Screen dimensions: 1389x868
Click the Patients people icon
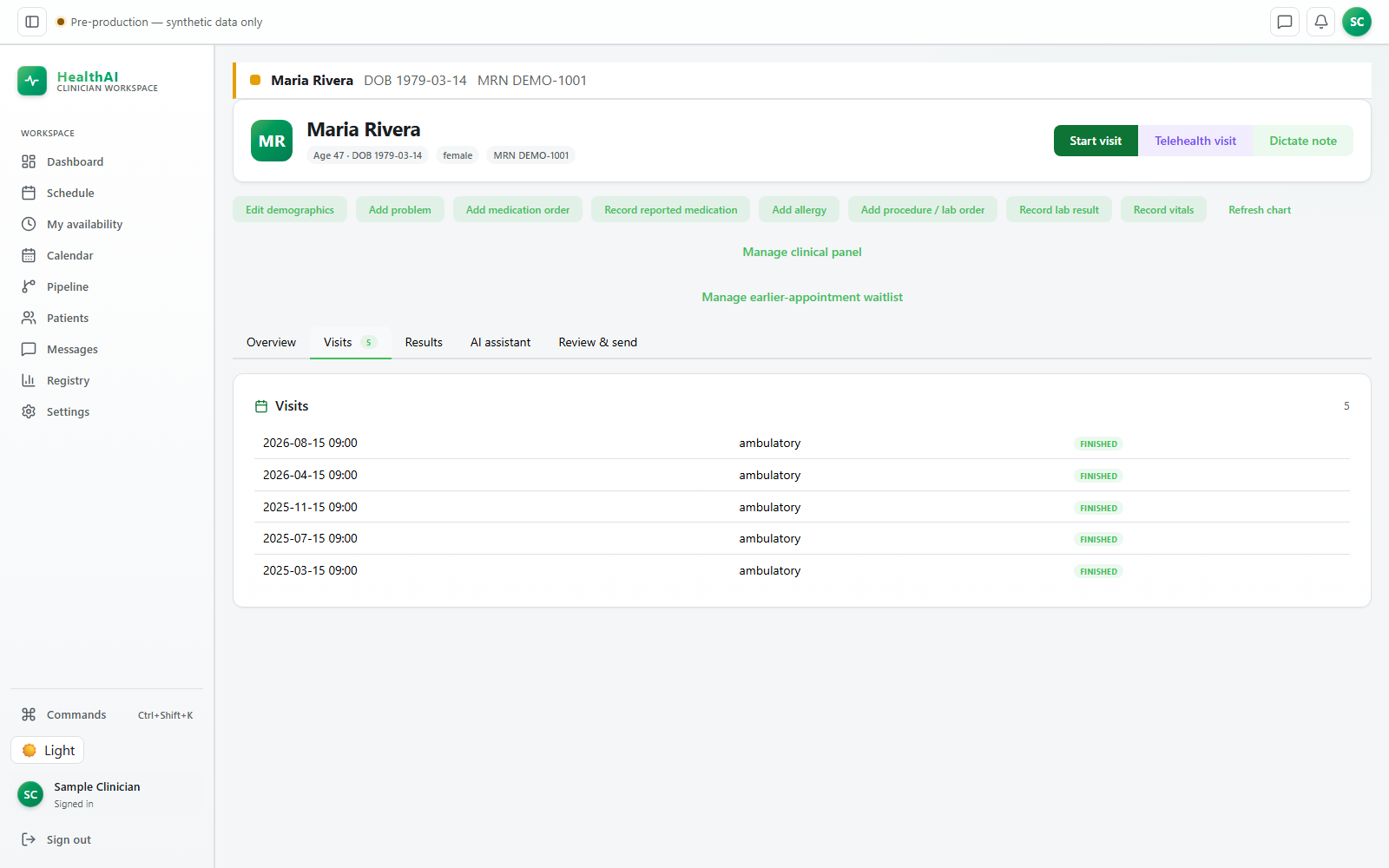coord(29,318)
